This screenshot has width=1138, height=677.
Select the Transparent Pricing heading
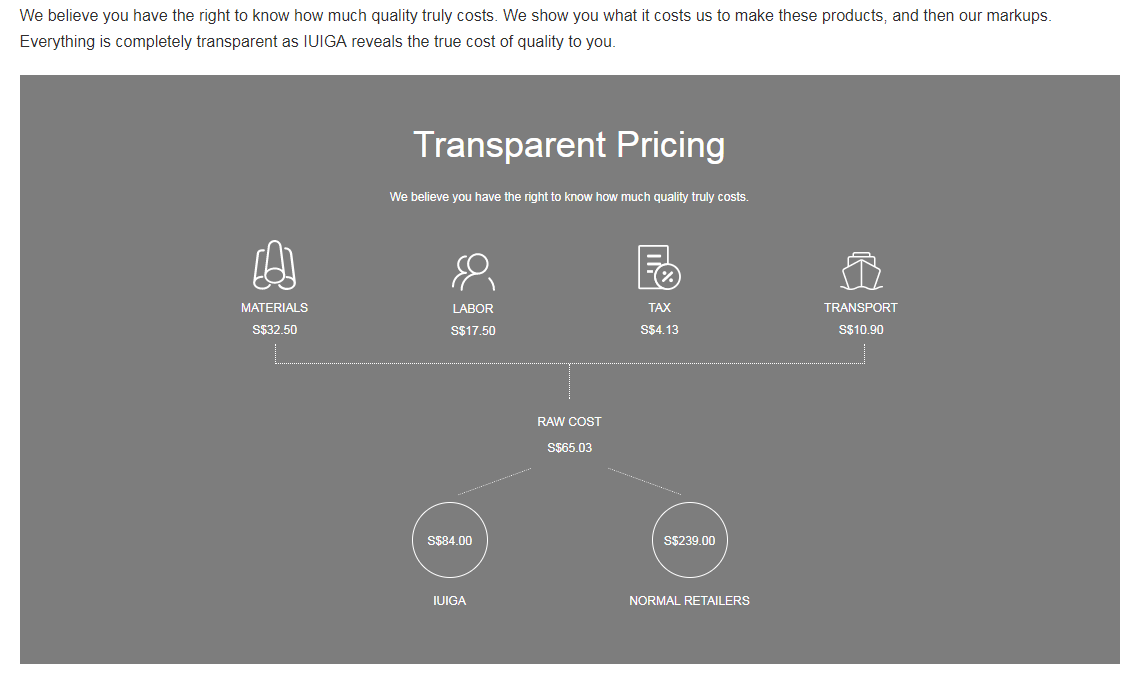[569, 145]
